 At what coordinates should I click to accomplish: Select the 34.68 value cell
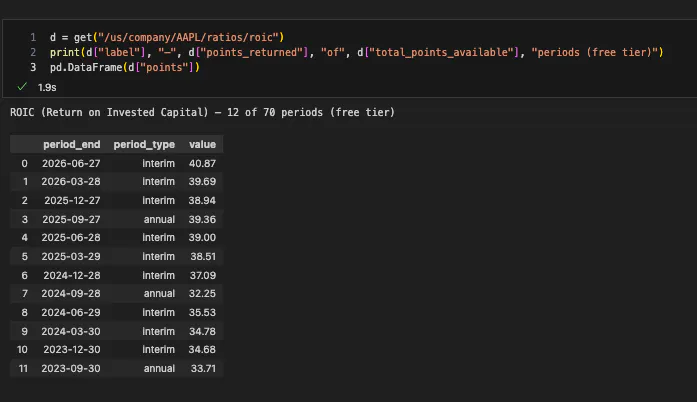coord(202,350)
